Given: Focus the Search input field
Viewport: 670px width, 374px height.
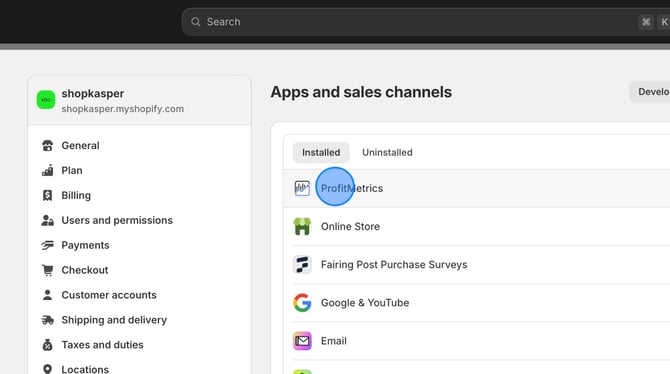Looking at the screenshot, I should 426,22.
